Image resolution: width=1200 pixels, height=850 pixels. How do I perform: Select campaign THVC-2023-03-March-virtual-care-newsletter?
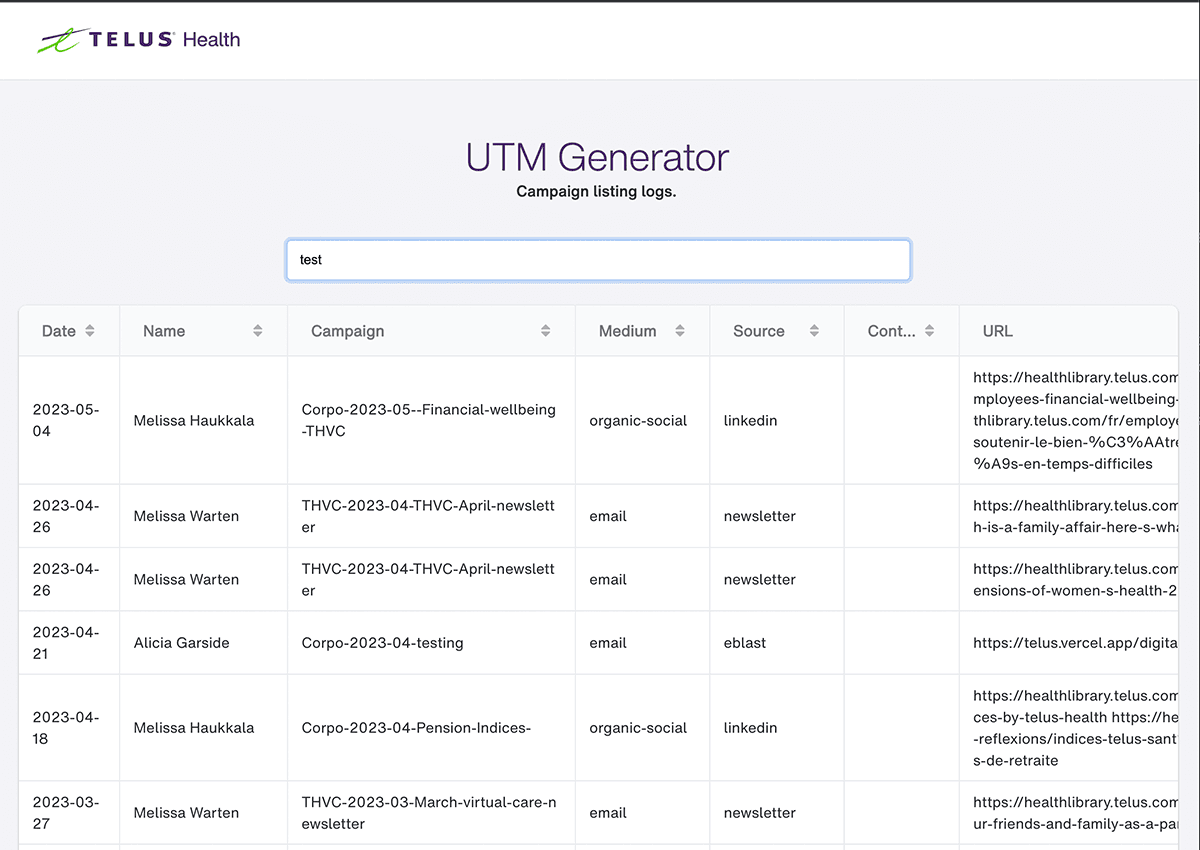tap(429, 813)
